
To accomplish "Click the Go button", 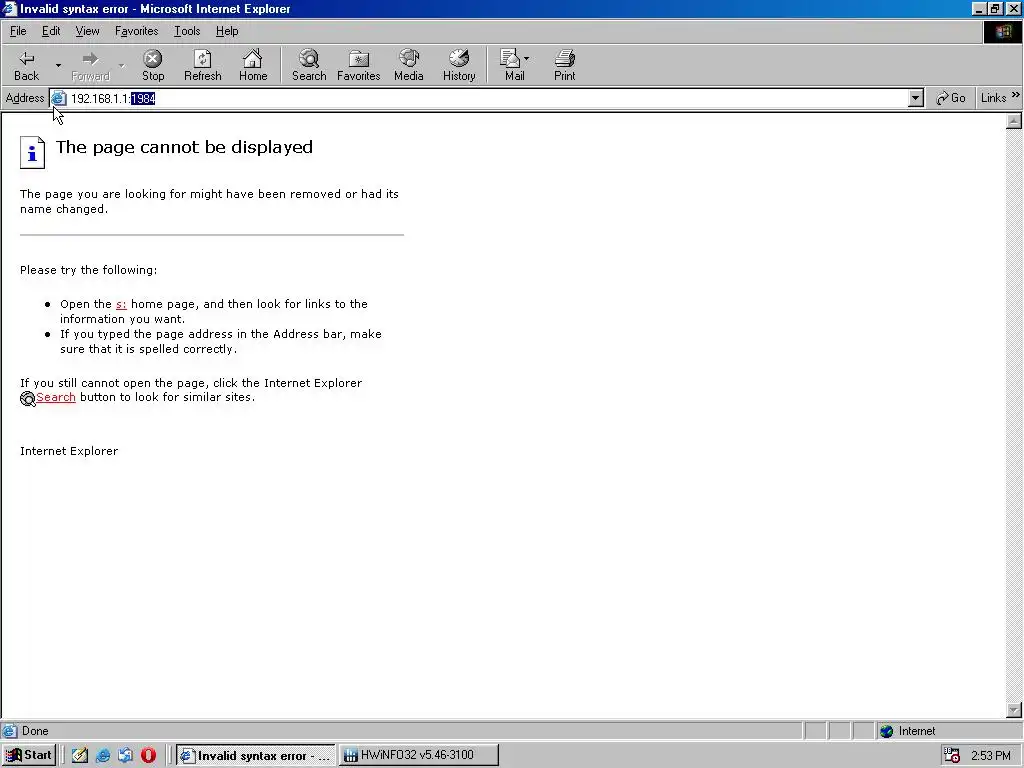I will click(x=950, y=98).
